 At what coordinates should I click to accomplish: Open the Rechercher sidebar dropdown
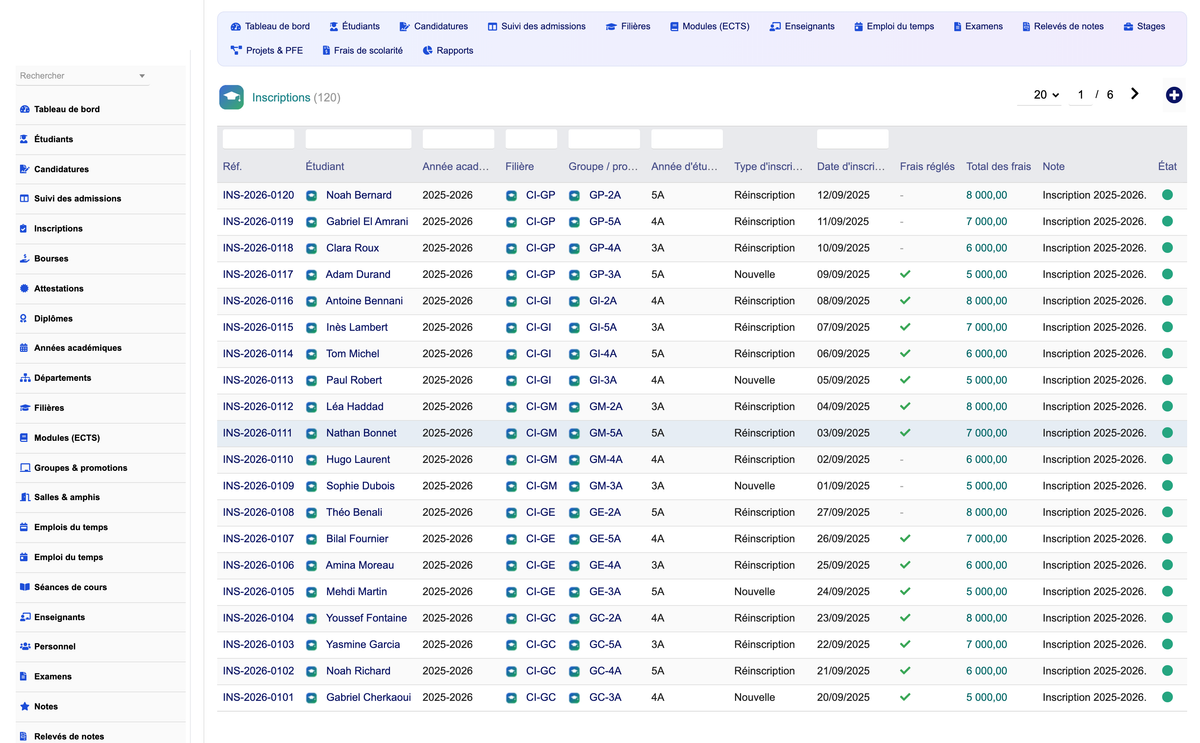coord(82,76)
